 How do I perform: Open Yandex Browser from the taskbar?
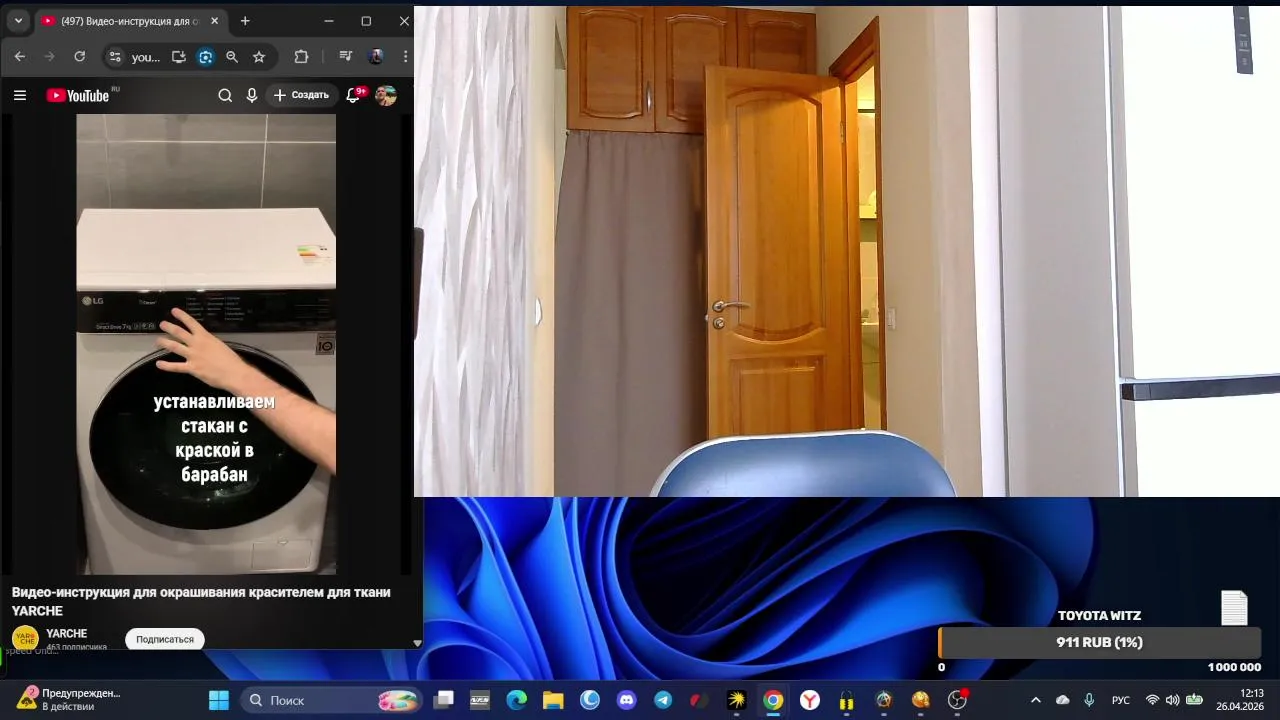810,700
